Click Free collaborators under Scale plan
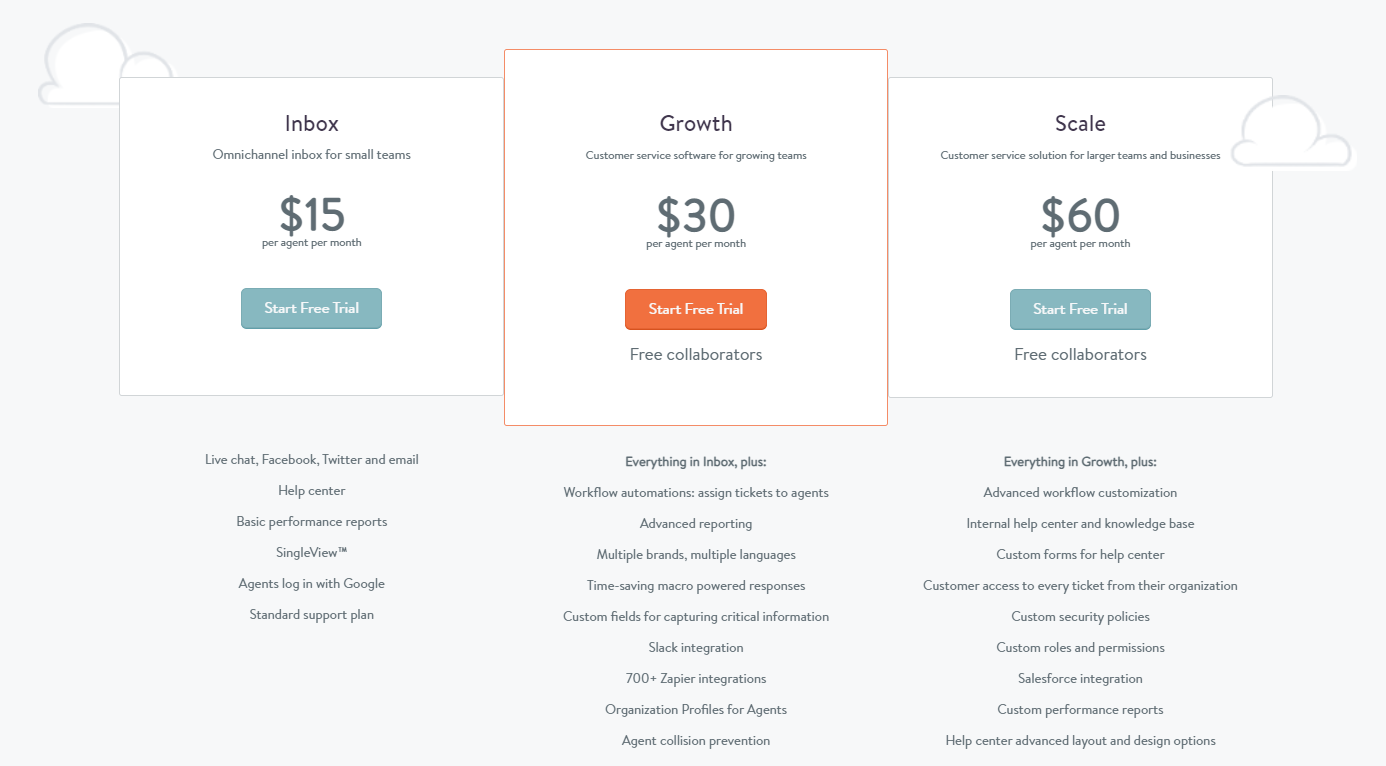The image size is (1386, 766). 1080,354
